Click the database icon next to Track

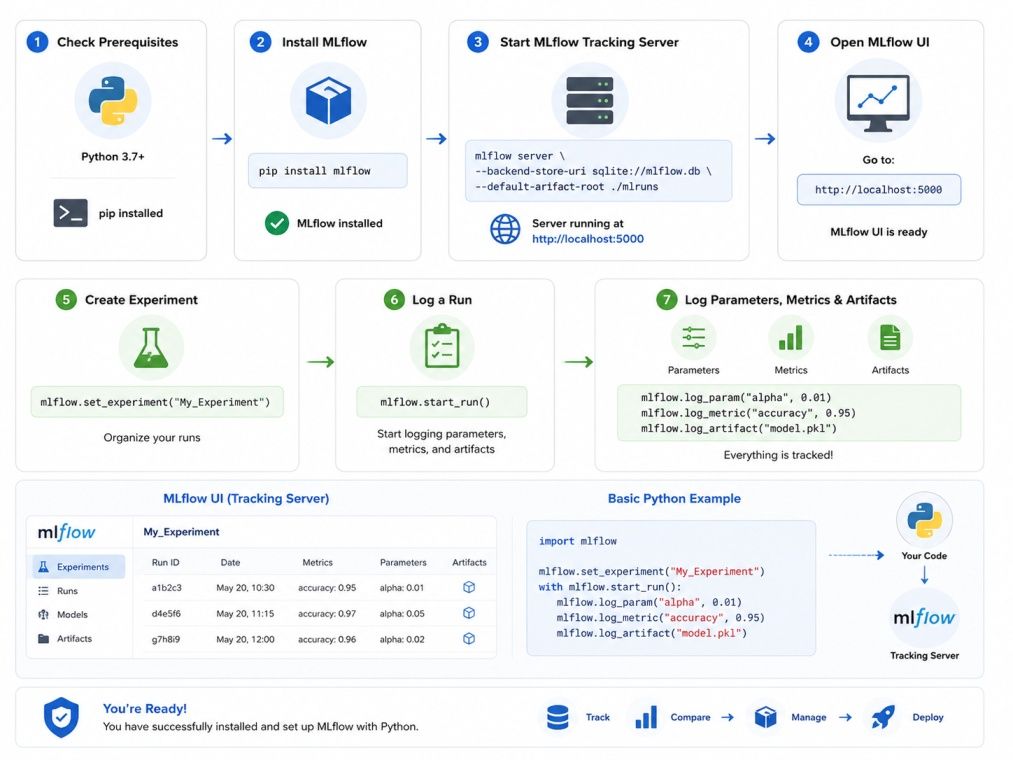(x=558, y=717)
